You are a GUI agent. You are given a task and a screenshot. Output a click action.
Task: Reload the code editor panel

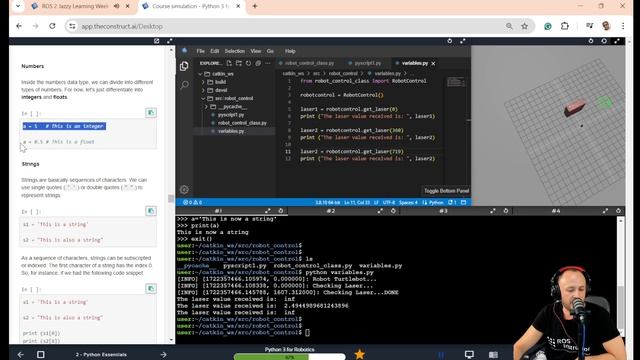pos(450,41)
